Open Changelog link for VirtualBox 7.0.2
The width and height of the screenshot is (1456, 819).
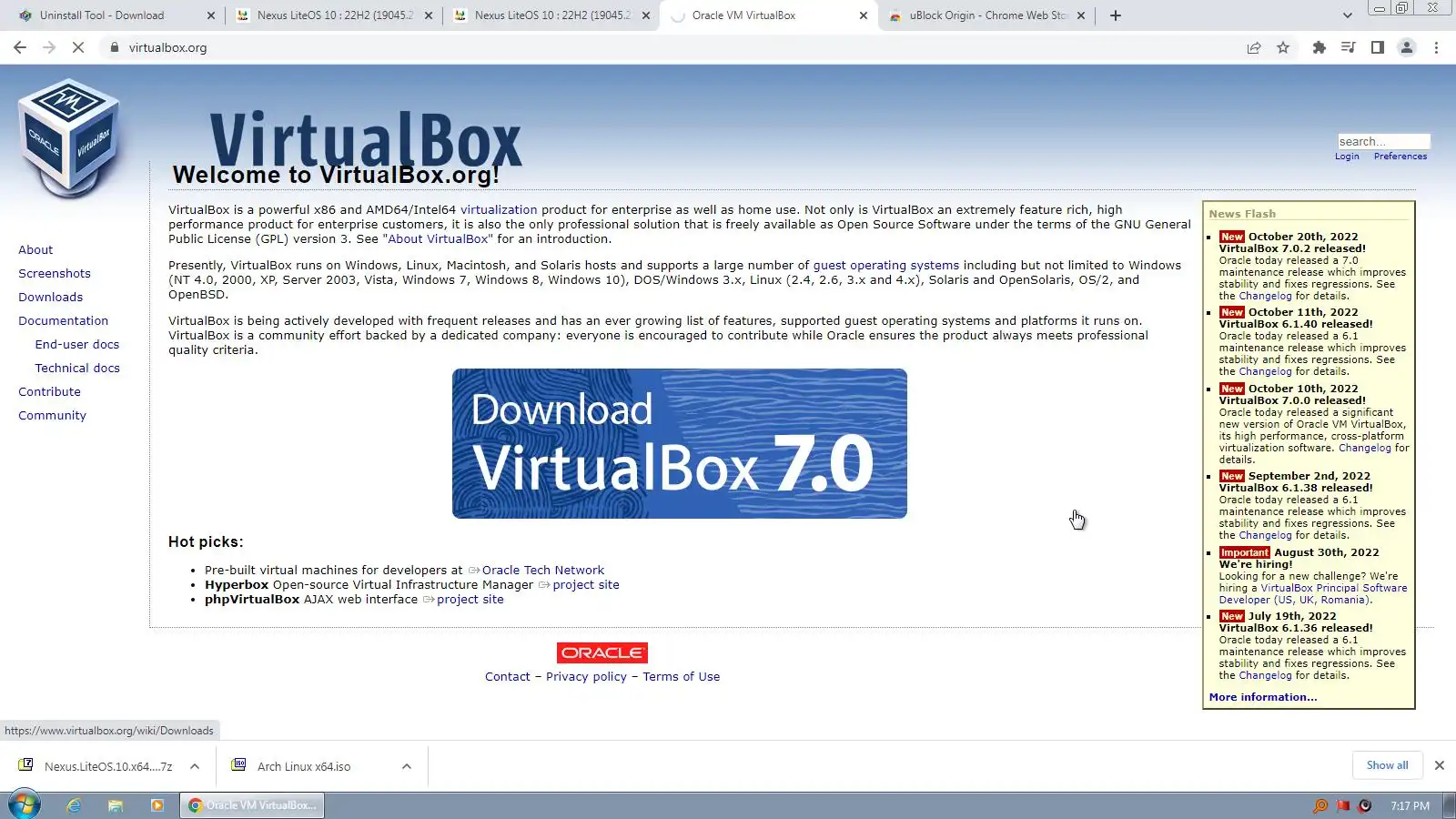(1266, 296)
